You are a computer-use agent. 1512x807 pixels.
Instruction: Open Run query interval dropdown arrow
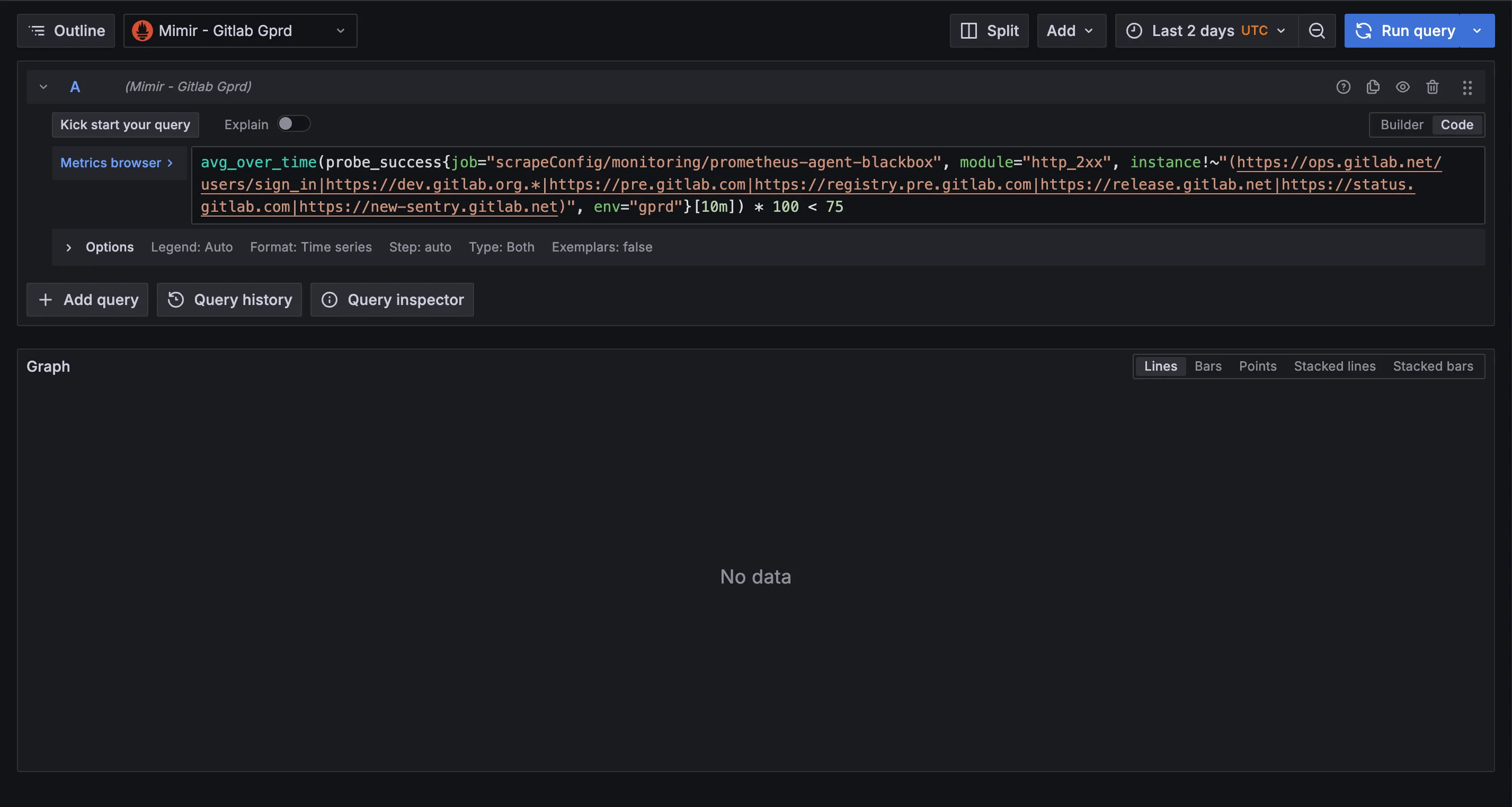[x=1477, y=31]
